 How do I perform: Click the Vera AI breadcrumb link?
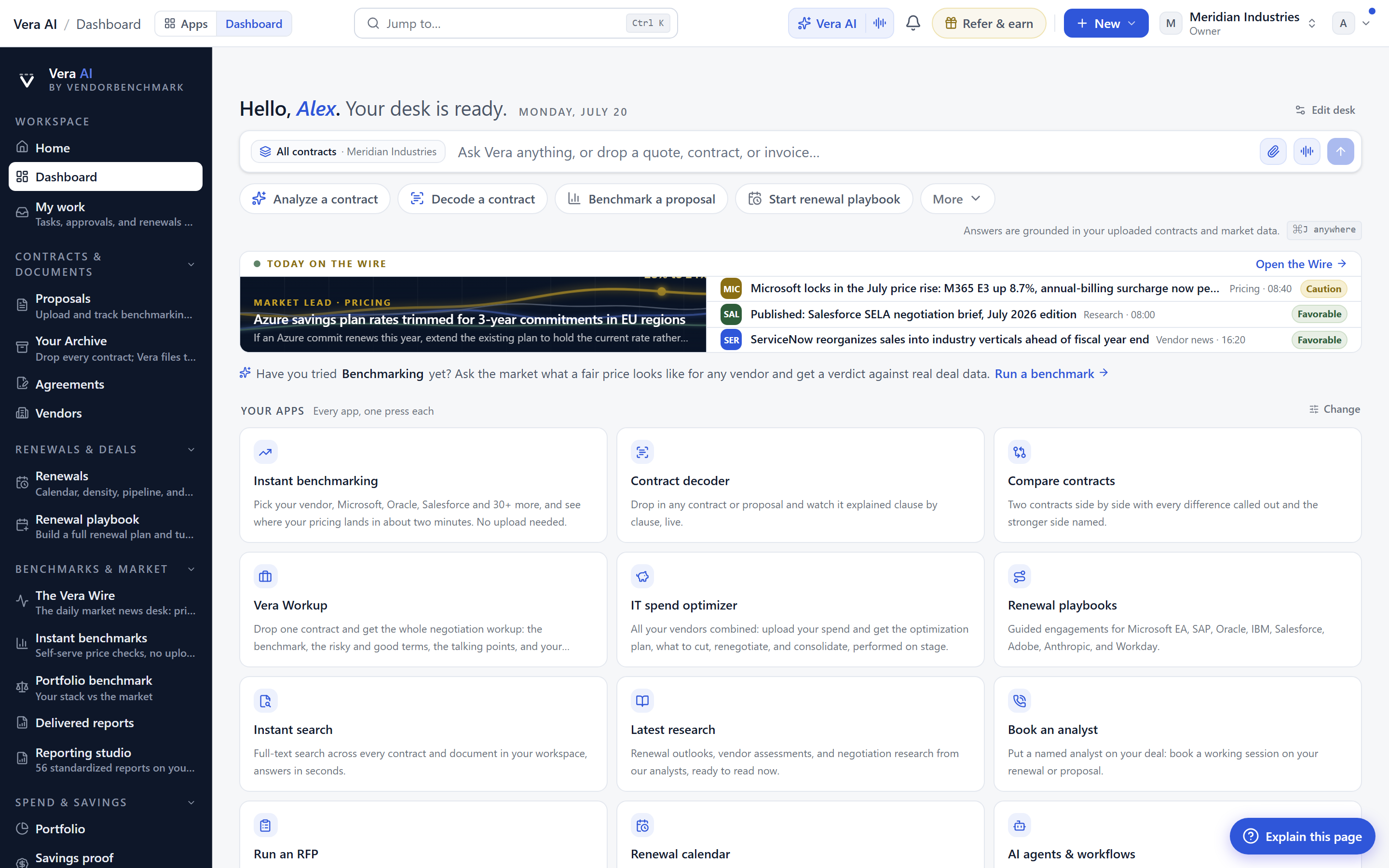[x=35, y=24]
